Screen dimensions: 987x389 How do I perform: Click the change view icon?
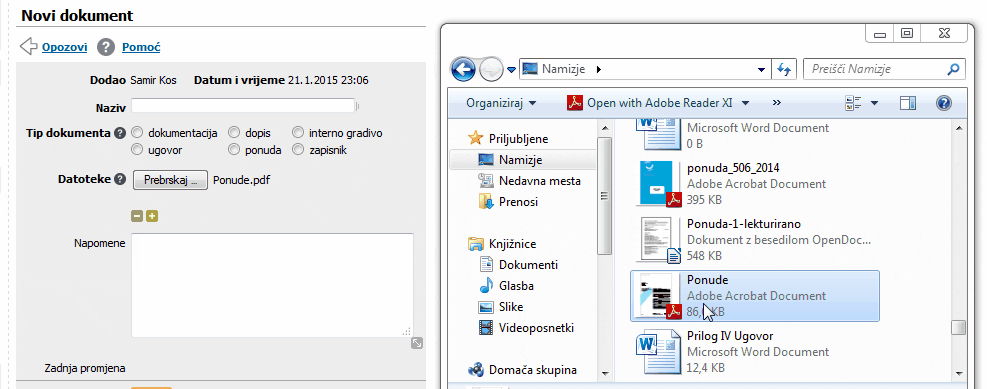point(854,103)
